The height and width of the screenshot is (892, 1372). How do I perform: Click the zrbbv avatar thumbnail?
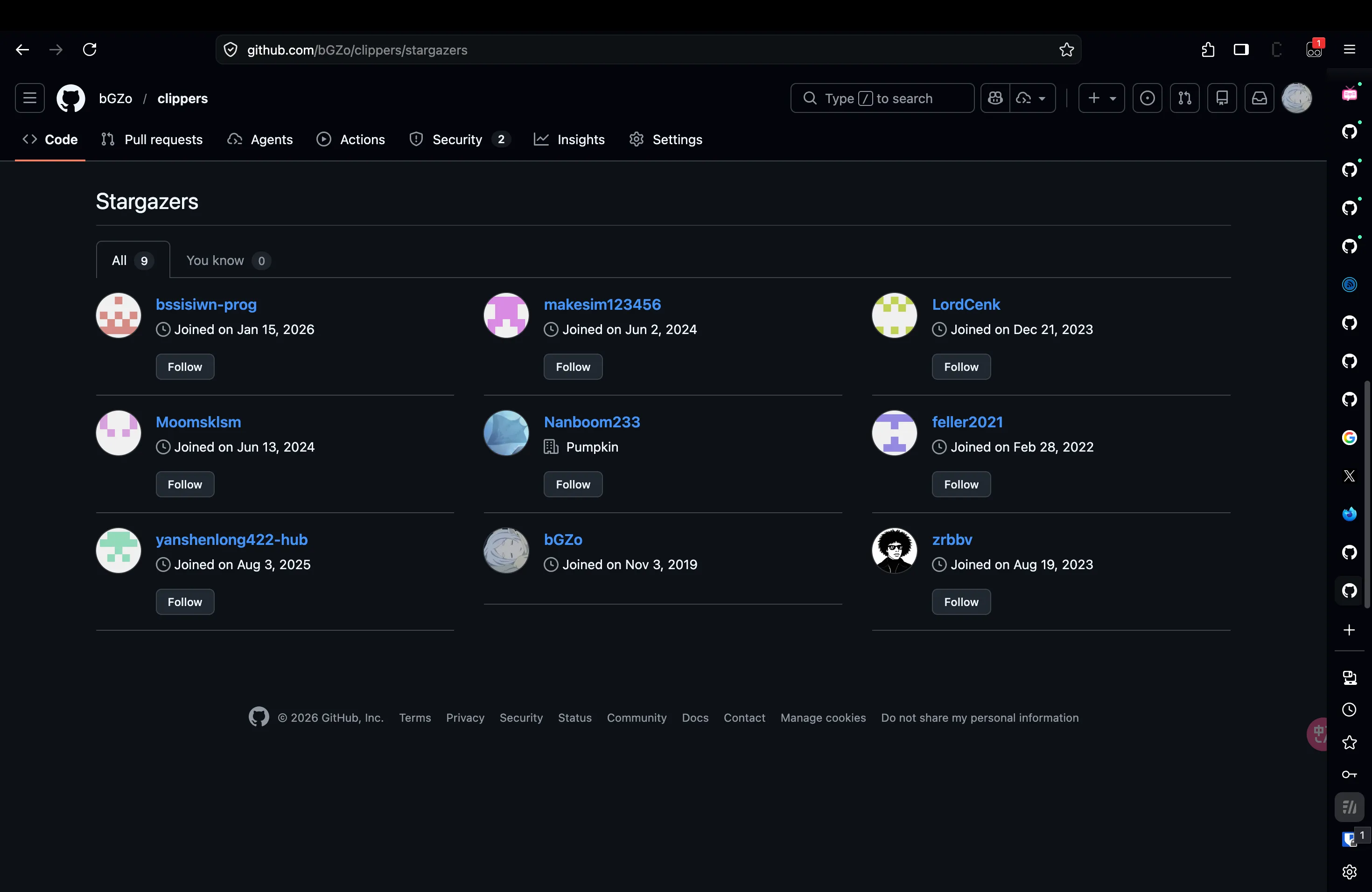pos(894,551)
